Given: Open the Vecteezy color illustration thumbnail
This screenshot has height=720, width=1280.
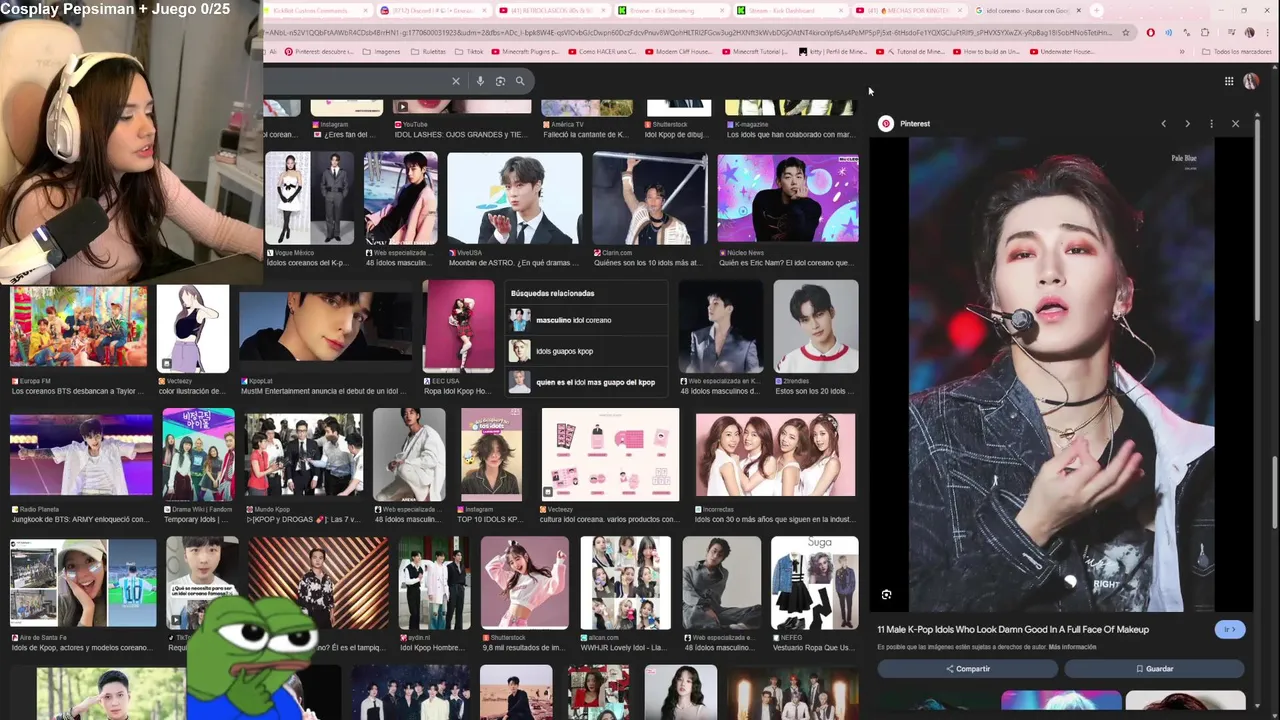Looking at the screenshot, I should click(193, 329).
